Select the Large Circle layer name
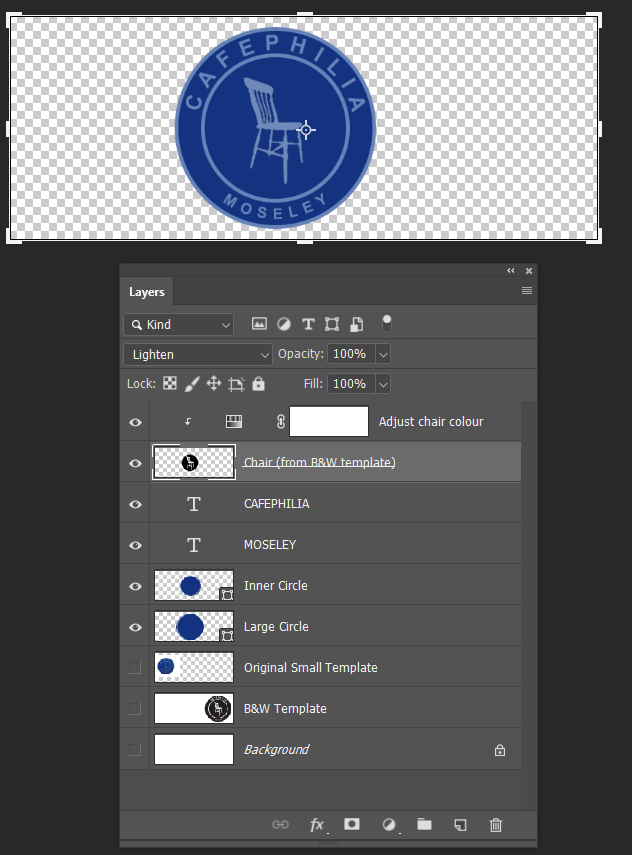Image resolution: width=632 pixels, height=855 pixels. coord(276,627)
